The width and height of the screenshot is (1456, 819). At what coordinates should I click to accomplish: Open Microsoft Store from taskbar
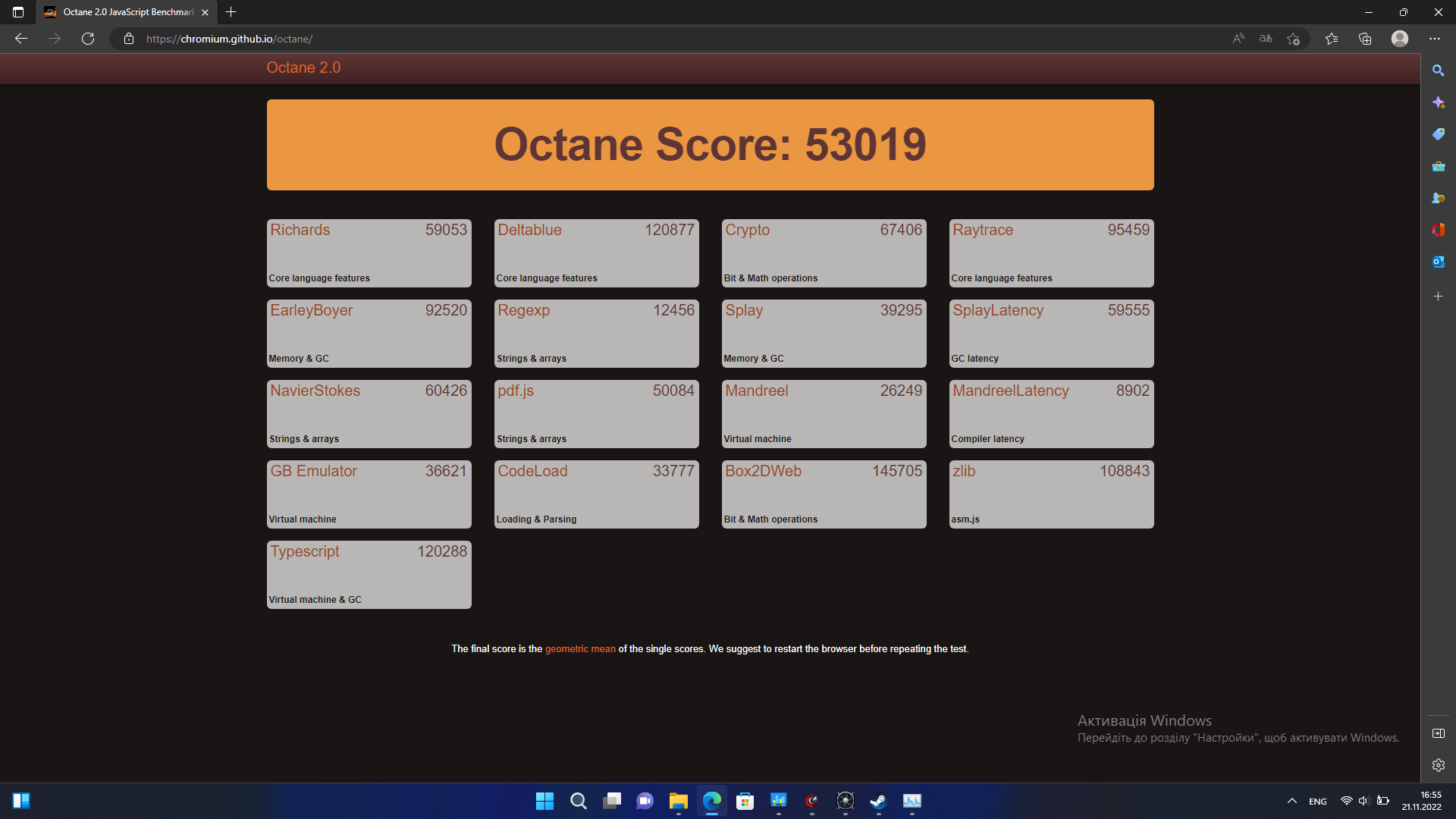pos(745,801)
